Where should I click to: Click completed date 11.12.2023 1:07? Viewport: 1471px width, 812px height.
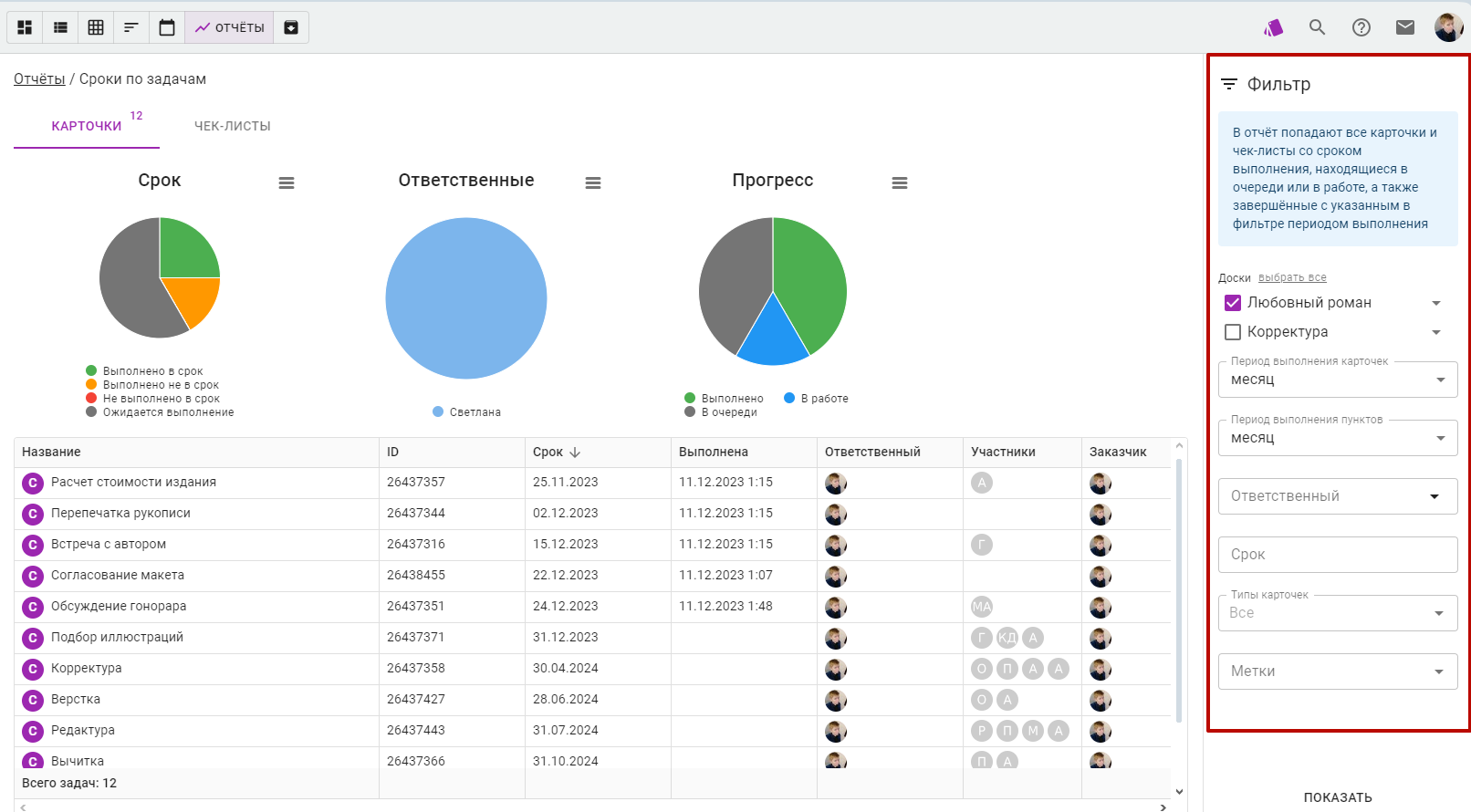(x=725, y=576)
